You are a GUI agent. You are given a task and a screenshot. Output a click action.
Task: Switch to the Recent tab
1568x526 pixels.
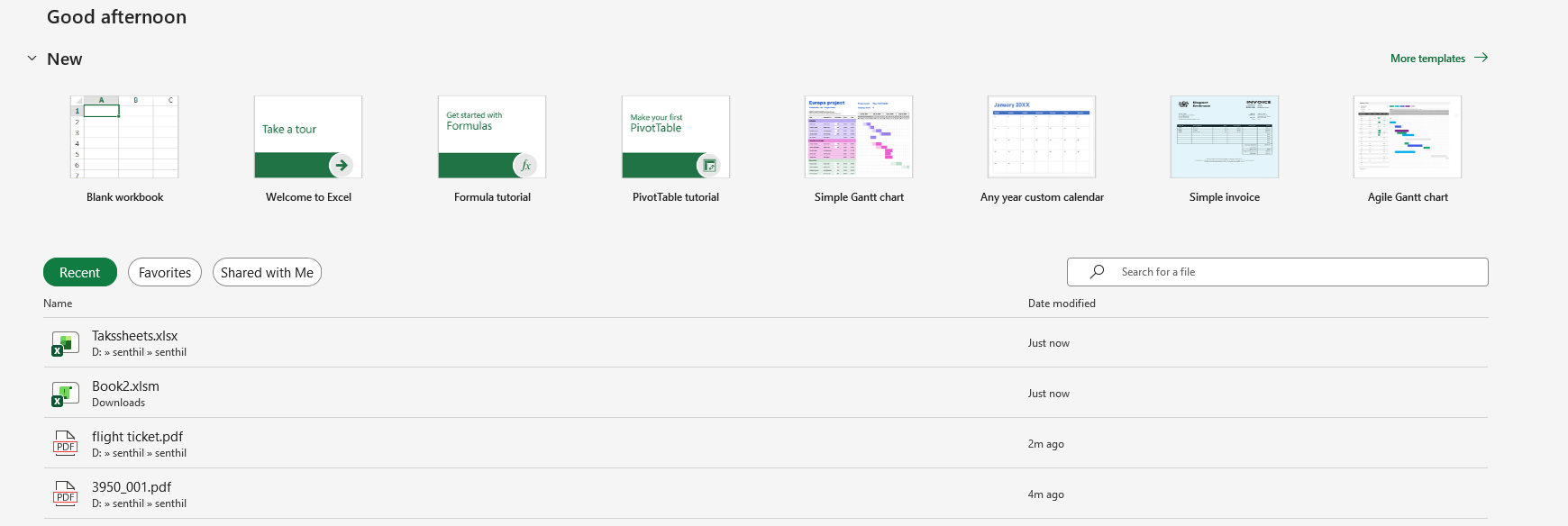tap(80, 272)
